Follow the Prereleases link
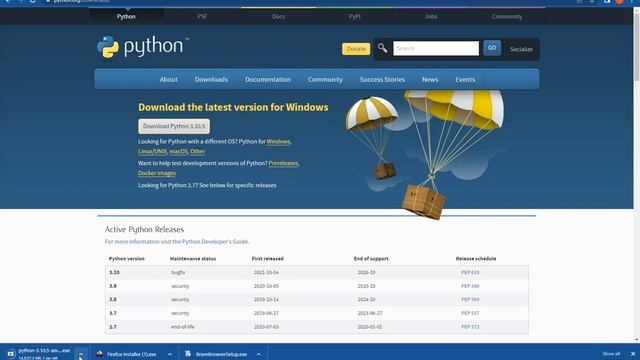 [283, 163]
